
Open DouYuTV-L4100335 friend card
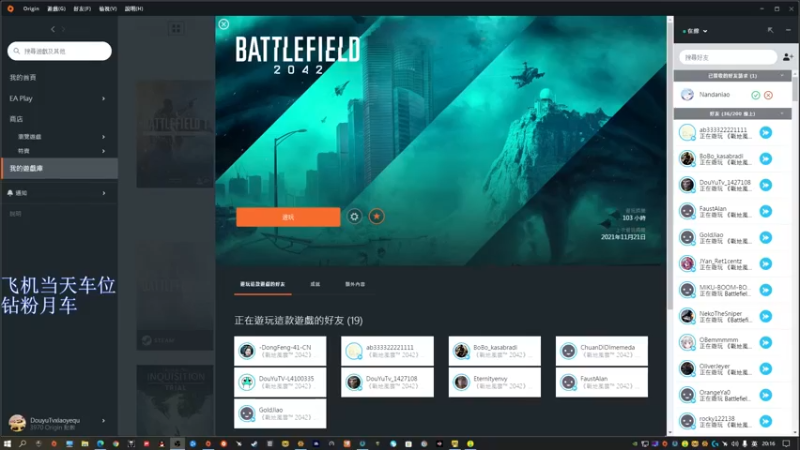pos(280,382)
